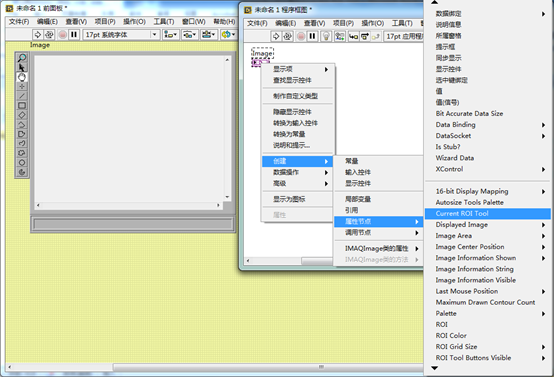
Task: Click the upward scroll arrow above the property list
Action: pos(435,3)
